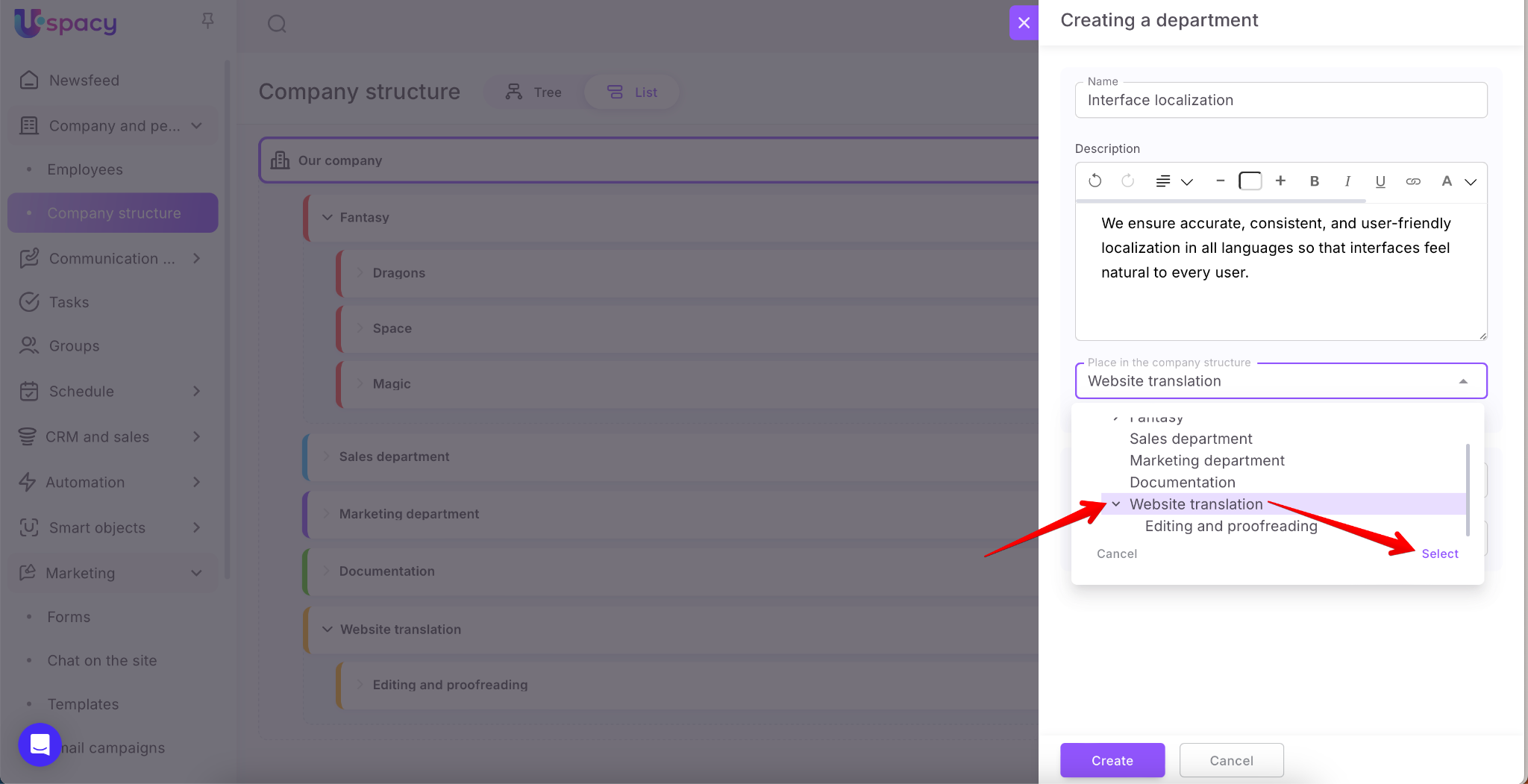Click the department Name input field

pyautogui.click(x=1280, y=100)
